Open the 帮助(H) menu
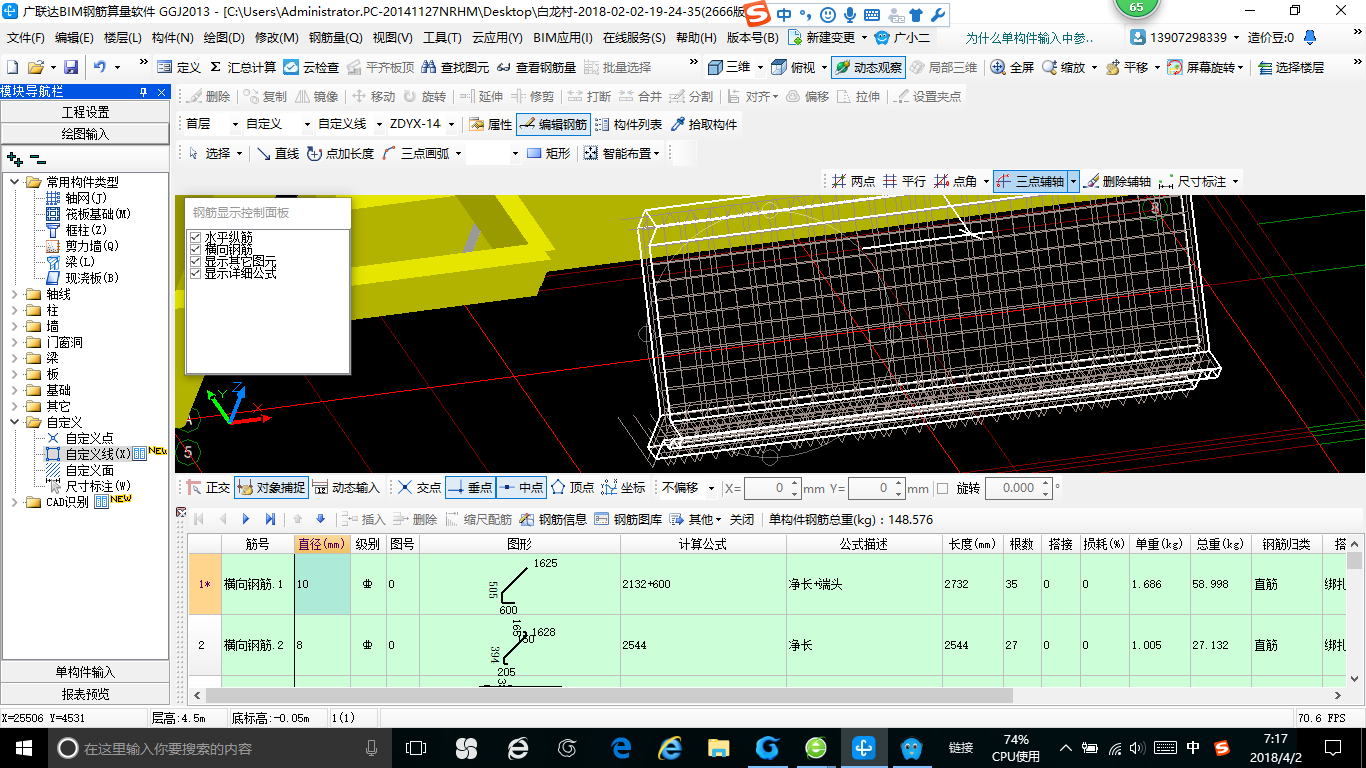The height and width of the screenshot is (768, 1366). click(x=696, y=38)
